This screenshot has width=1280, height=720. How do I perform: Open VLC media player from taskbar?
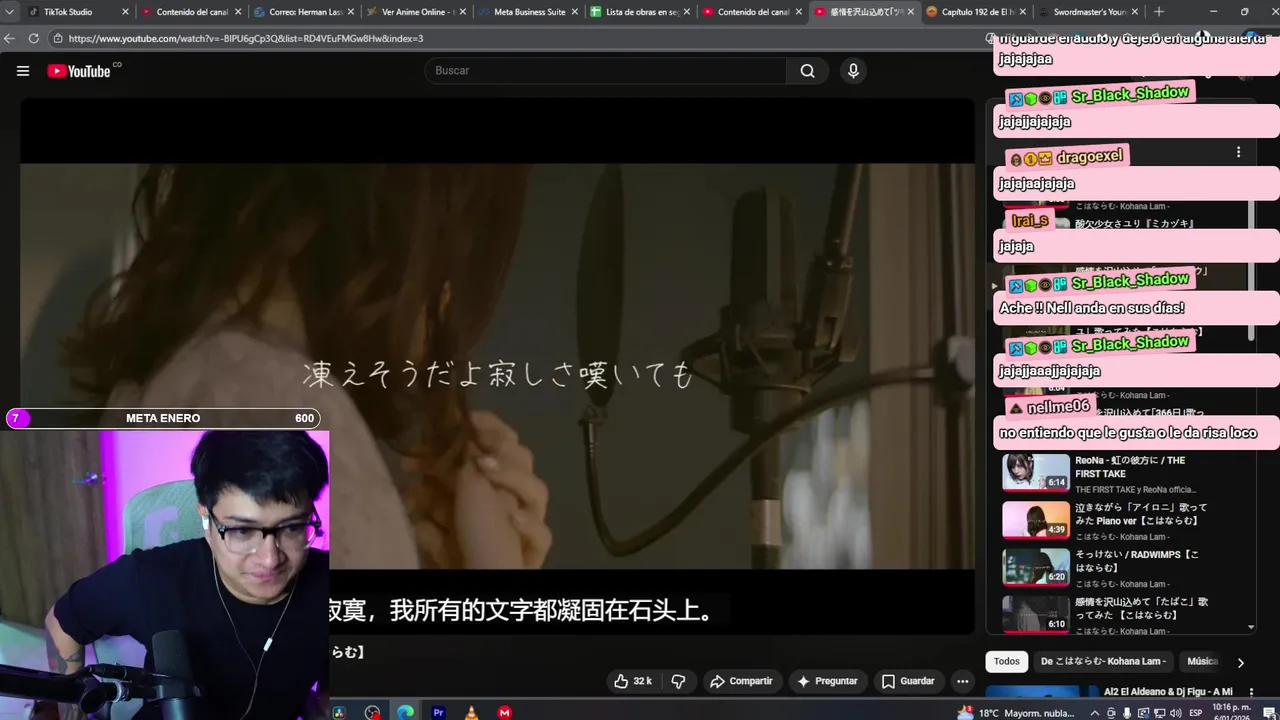pos(471,713)
